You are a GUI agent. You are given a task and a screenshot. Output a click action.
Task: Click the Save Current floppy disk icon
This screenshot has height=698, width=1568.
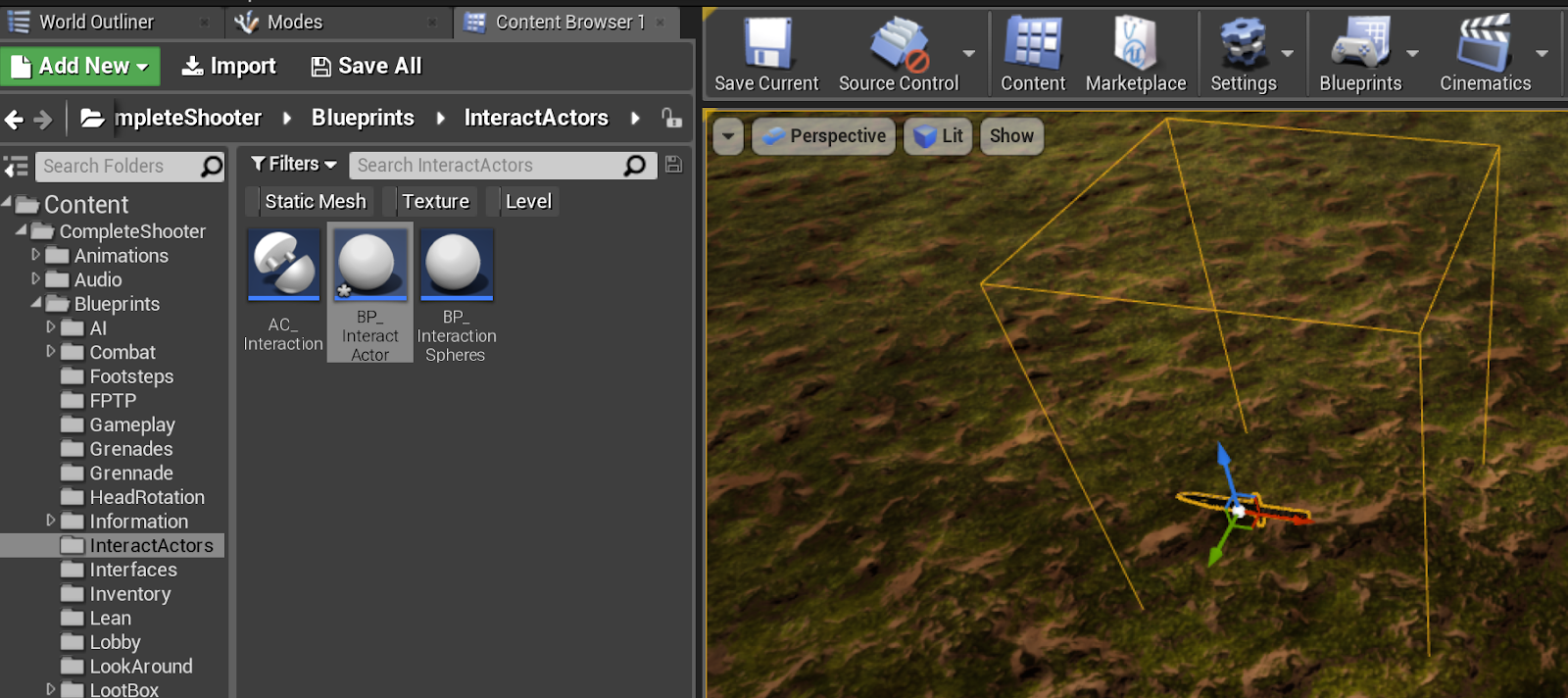(766, 44)
